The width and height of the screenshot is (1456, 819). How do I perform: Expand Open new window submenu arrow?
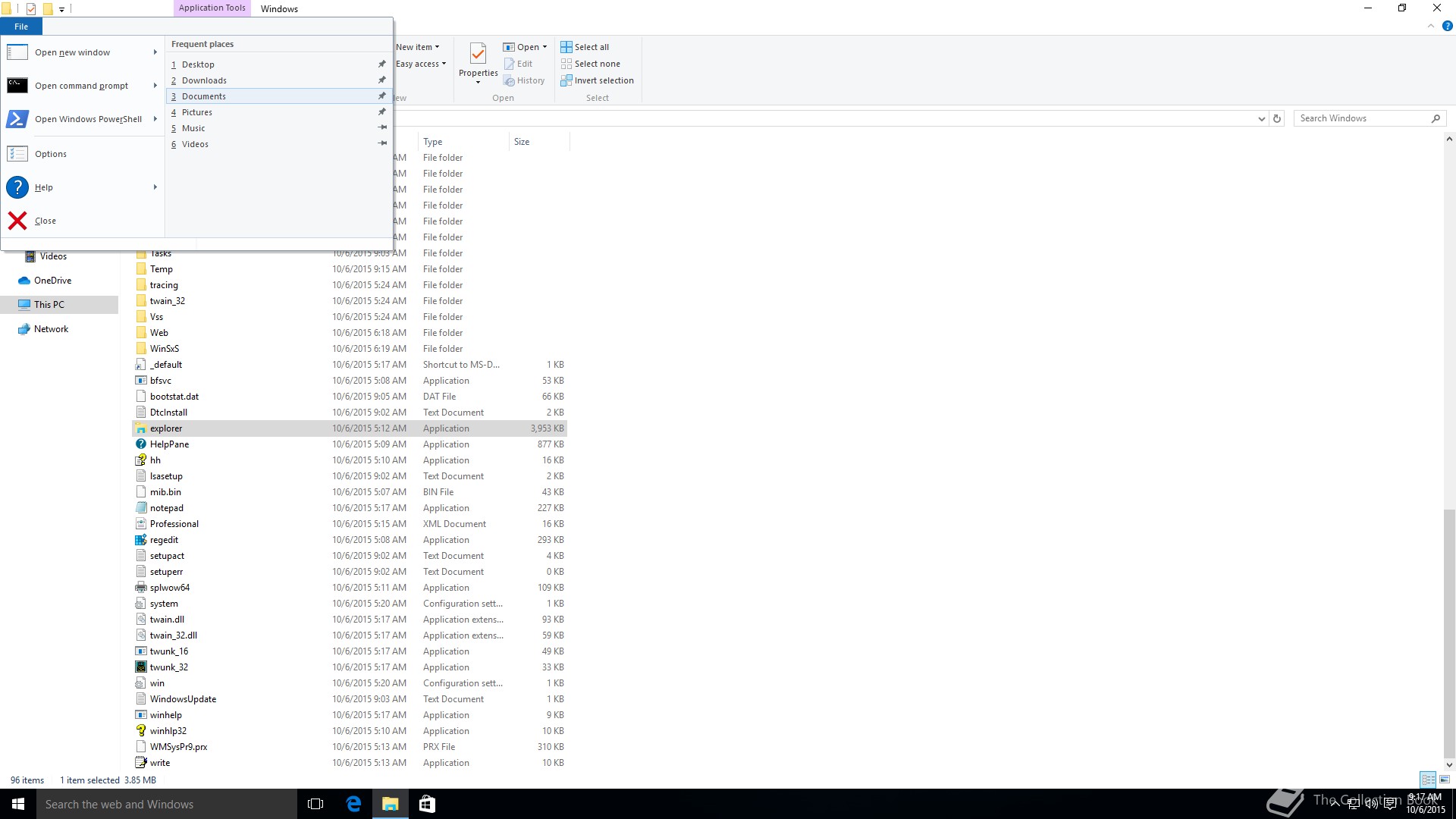(x=155, y=52)
